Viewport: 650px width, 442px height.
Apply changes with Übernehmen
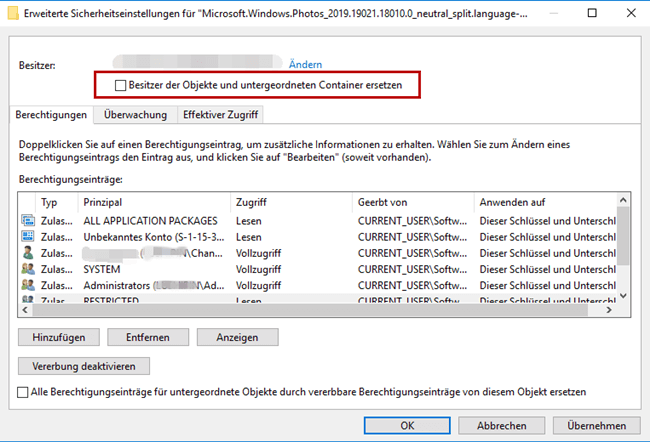click(597, 426)
